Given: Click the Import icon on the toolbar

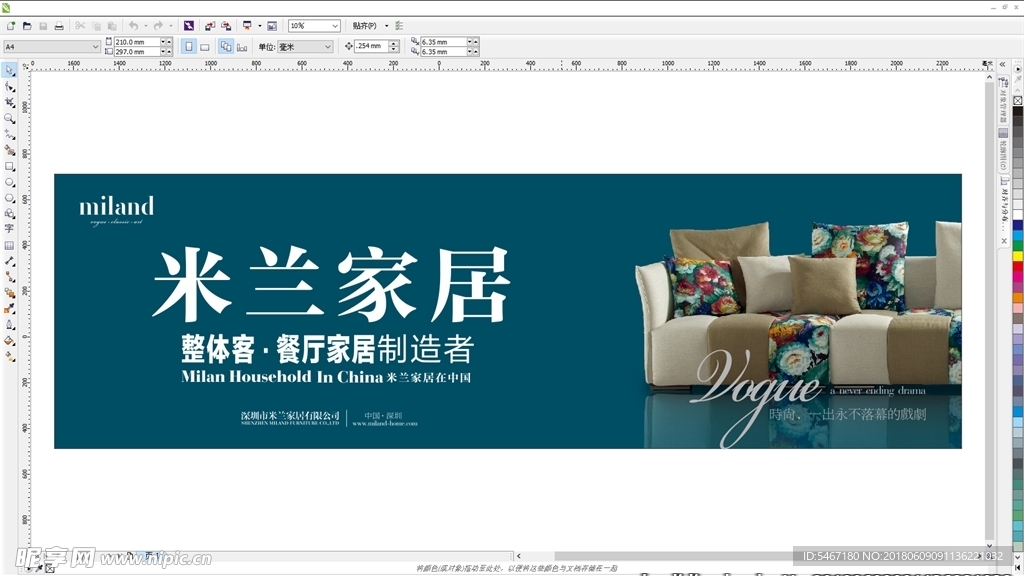Looking at the screenshot, I should 208,25.
